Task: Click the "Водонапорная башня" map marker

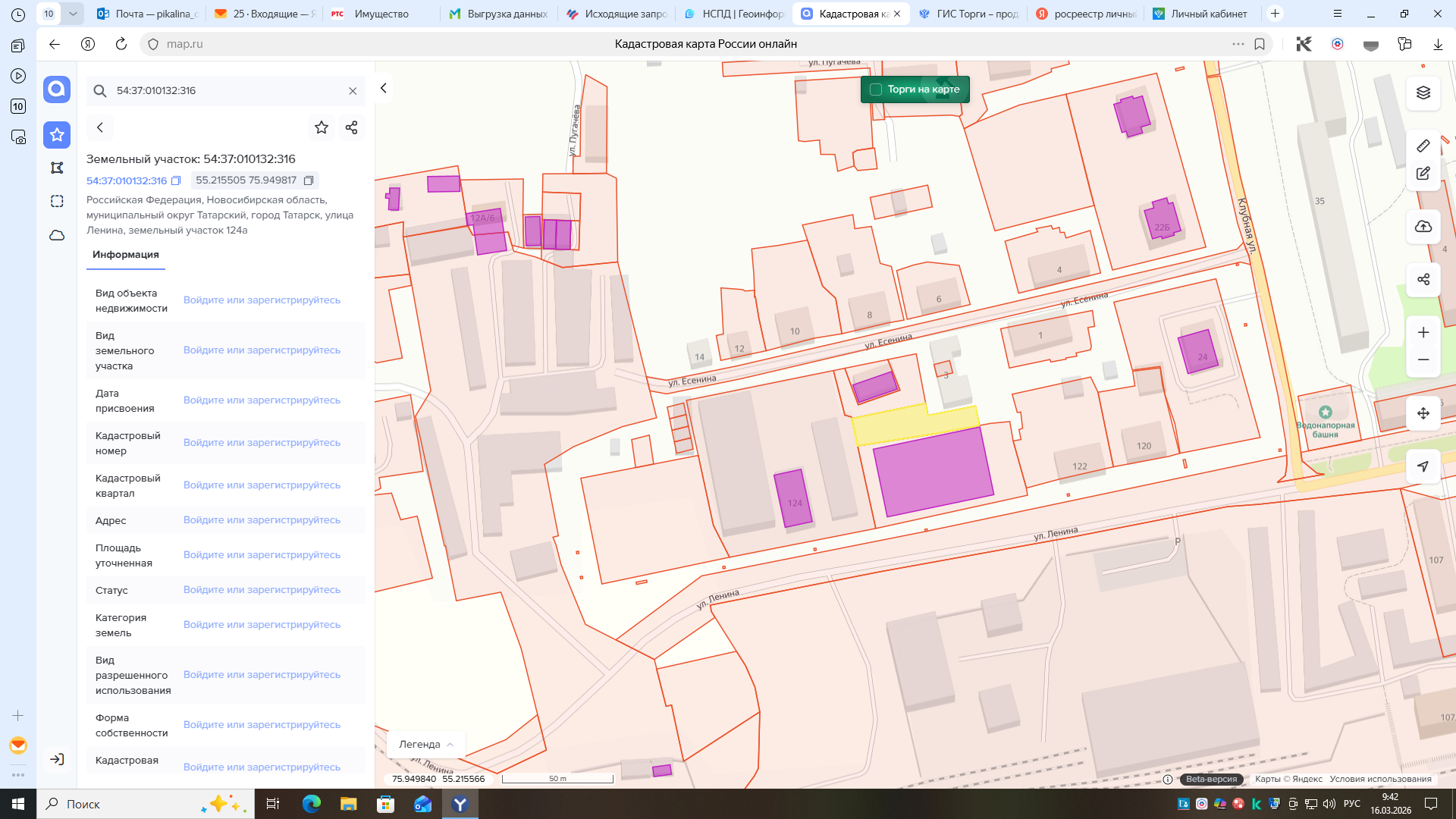Action: (1325, 413)
